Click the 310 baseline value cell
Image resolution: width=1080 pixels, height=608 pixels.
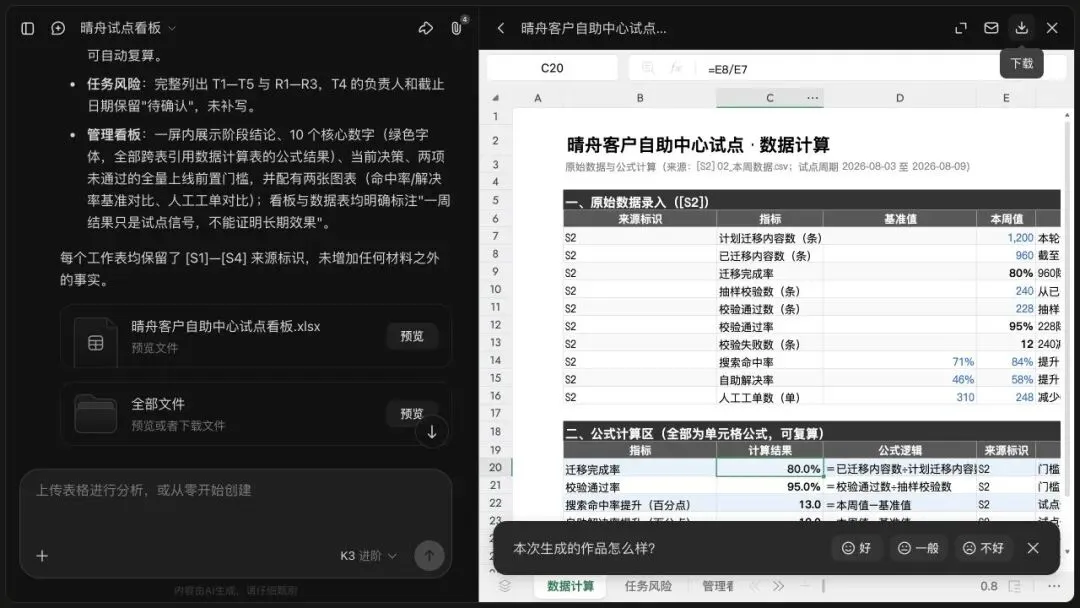[900, 397]
